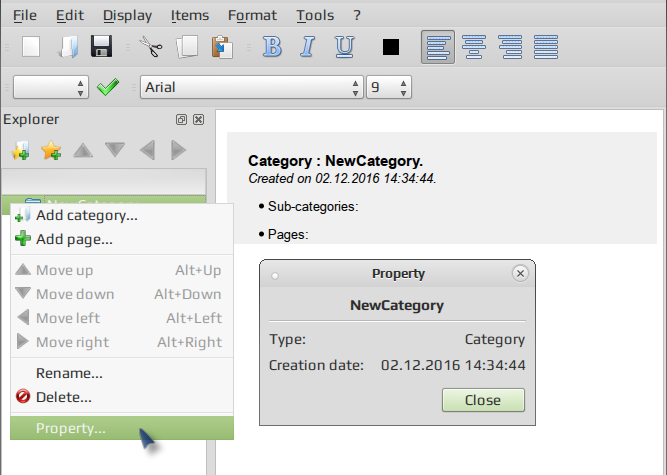Viewport: 667px width, 475px height.
Task: Click the Close button in Property dialog
Action: [x=483, y=400]
